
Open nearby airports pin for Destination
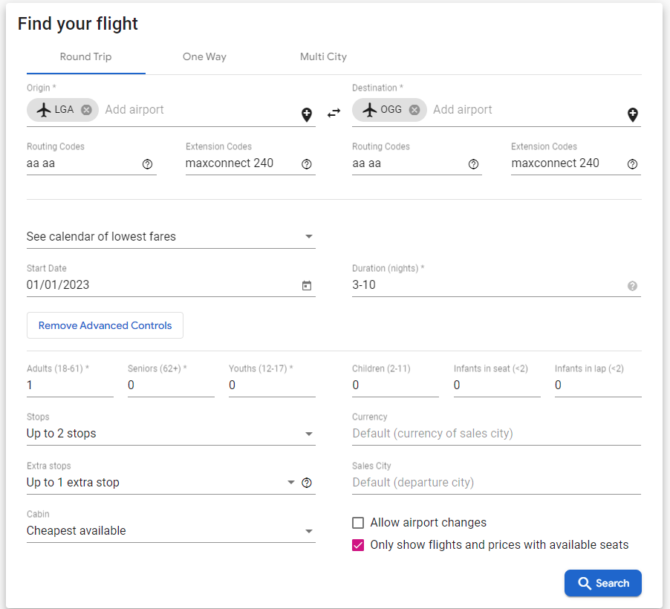633,115
